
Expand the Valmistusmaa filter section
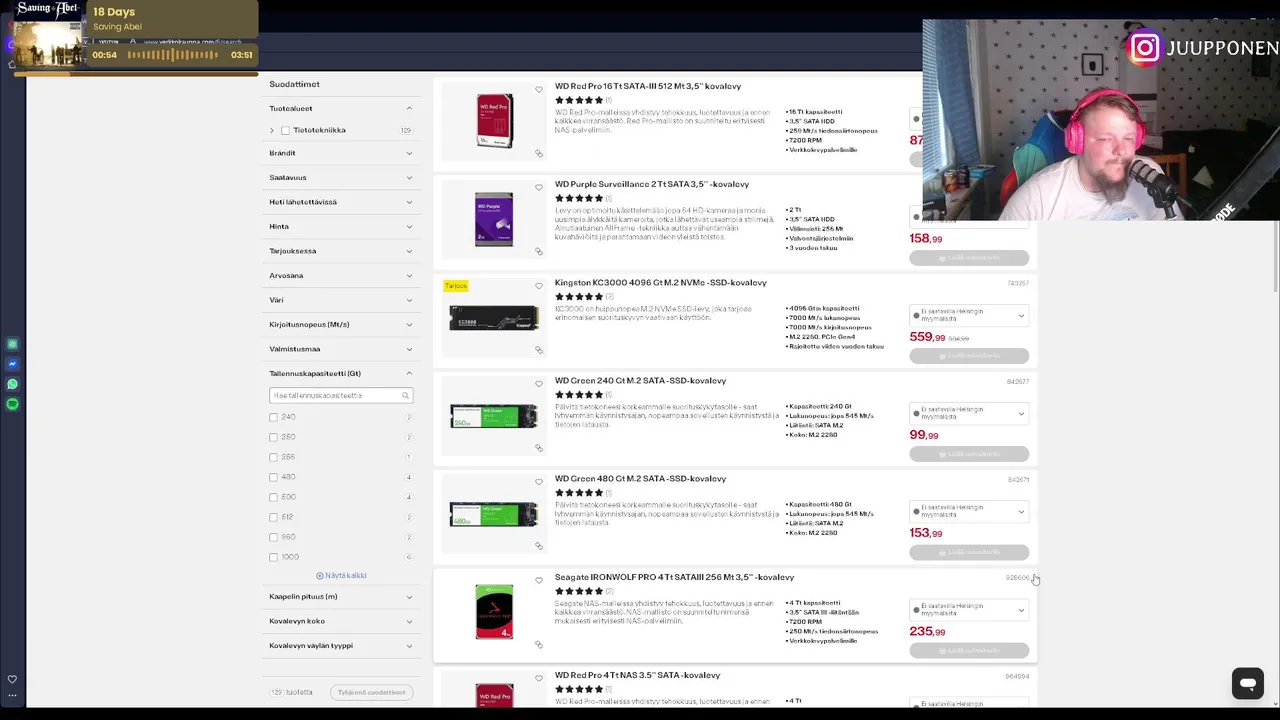(x=341, y=349)
